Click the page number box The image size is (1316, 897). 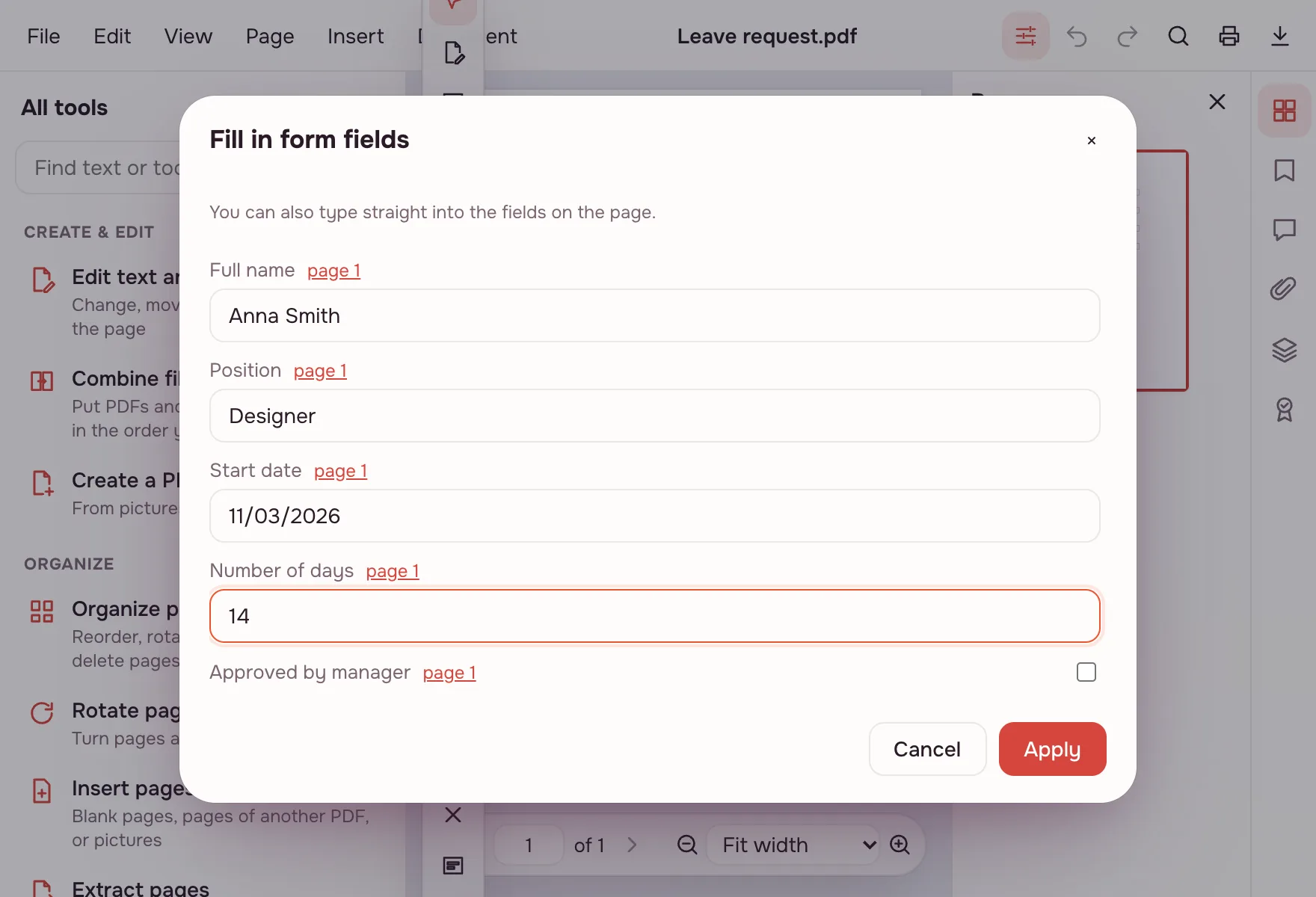point(529,845)
